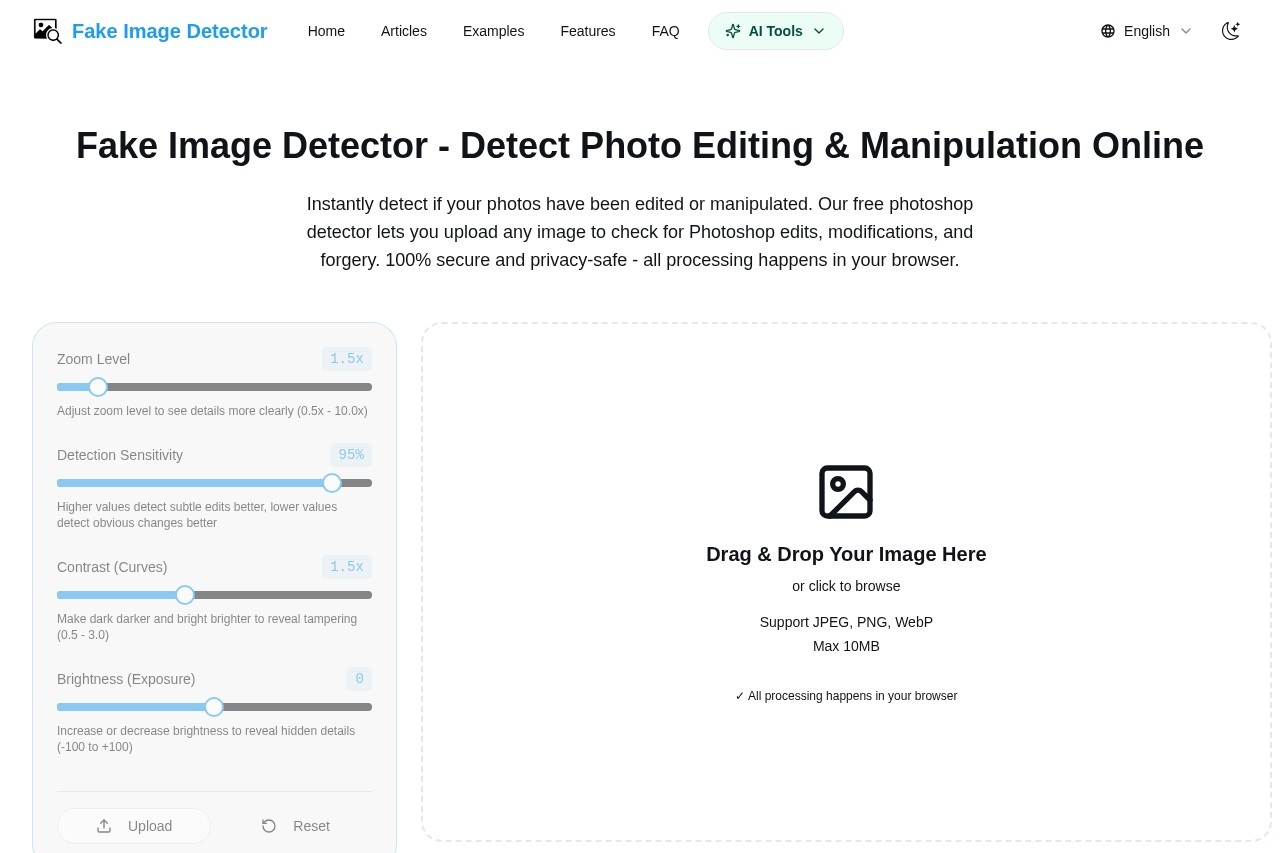Click 'All processing happens in your browser' note
The width and height of the screenshot is (1280, 853).
[846, 696]
